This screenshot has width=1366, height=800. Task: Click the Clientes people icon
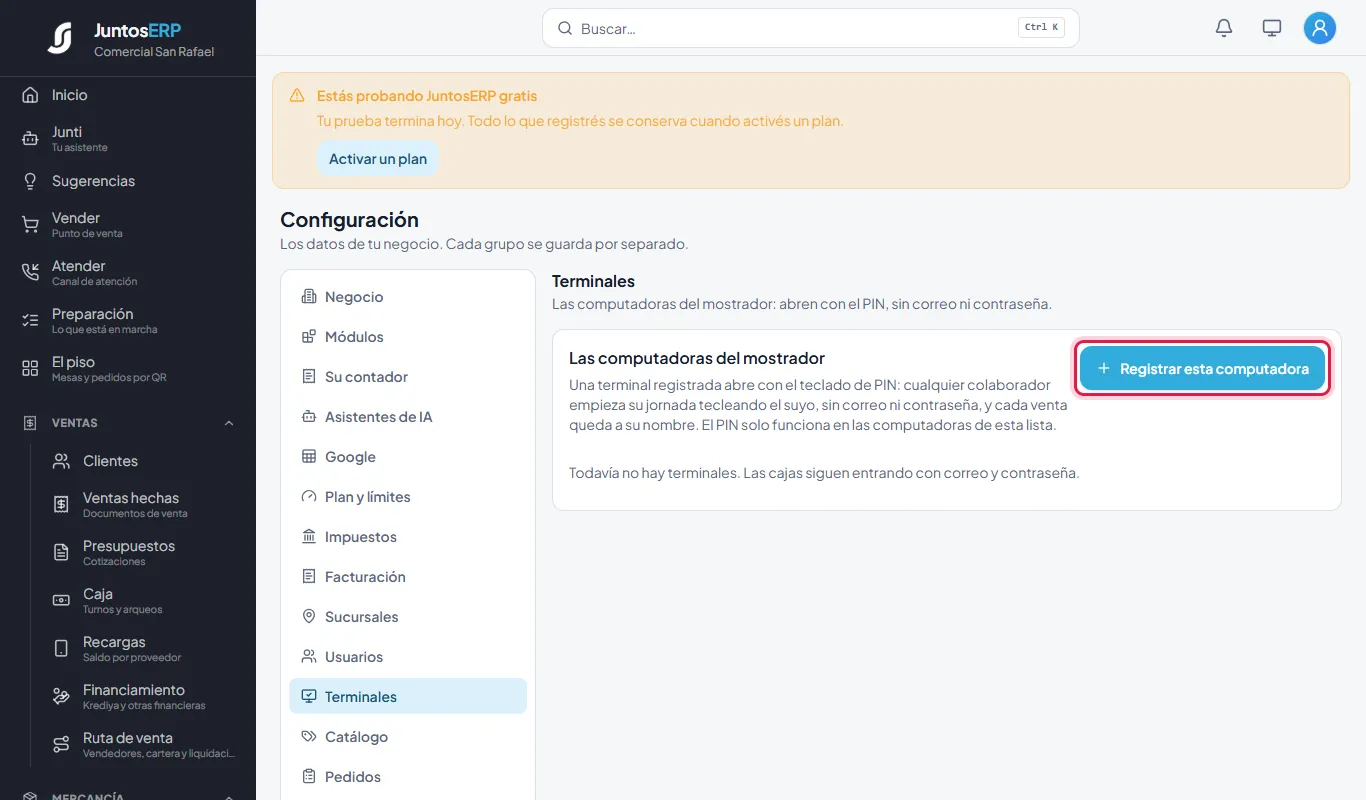click(x=61, y=461)
